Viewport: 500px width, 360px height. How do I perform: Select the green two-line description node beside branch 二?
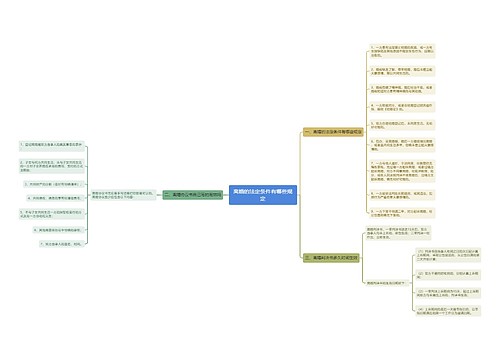coord(123,195)
